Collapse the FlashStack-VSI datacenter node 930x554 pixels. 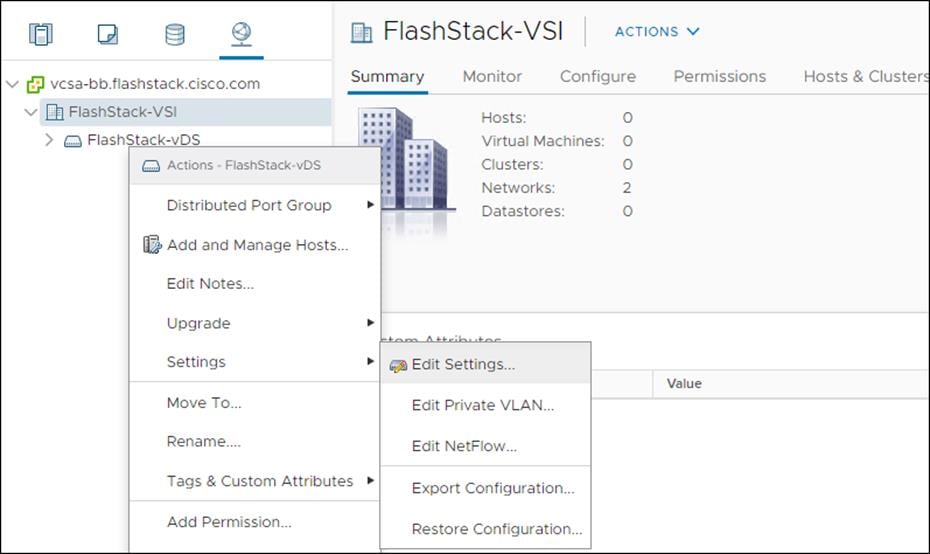click(31, 112)
